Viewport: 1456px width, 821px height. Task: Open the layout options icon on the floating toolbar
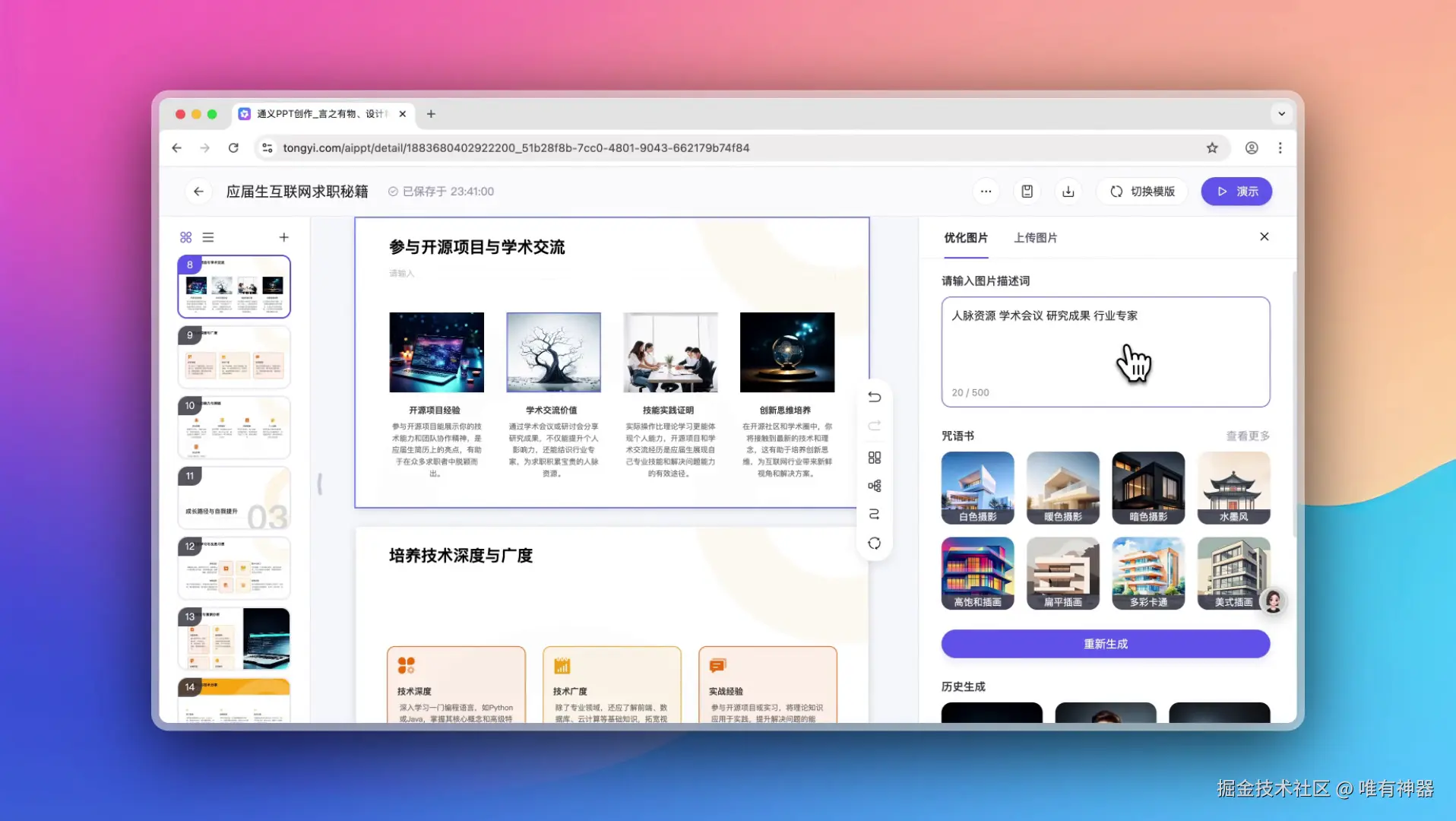click(x=874, y=457)
